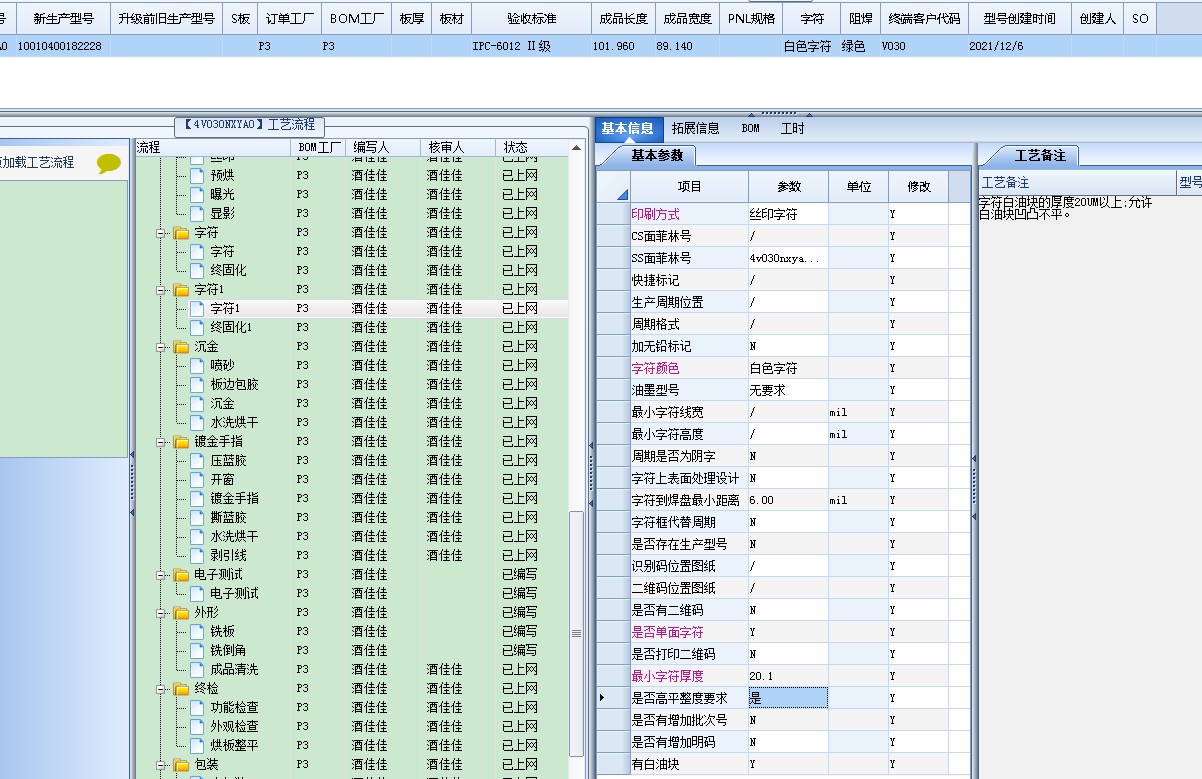Viewport: 1202px width, 779px height.
Task: Click the 字符到焊盘最小距离 value 6.00
Action: coord(788,500)
